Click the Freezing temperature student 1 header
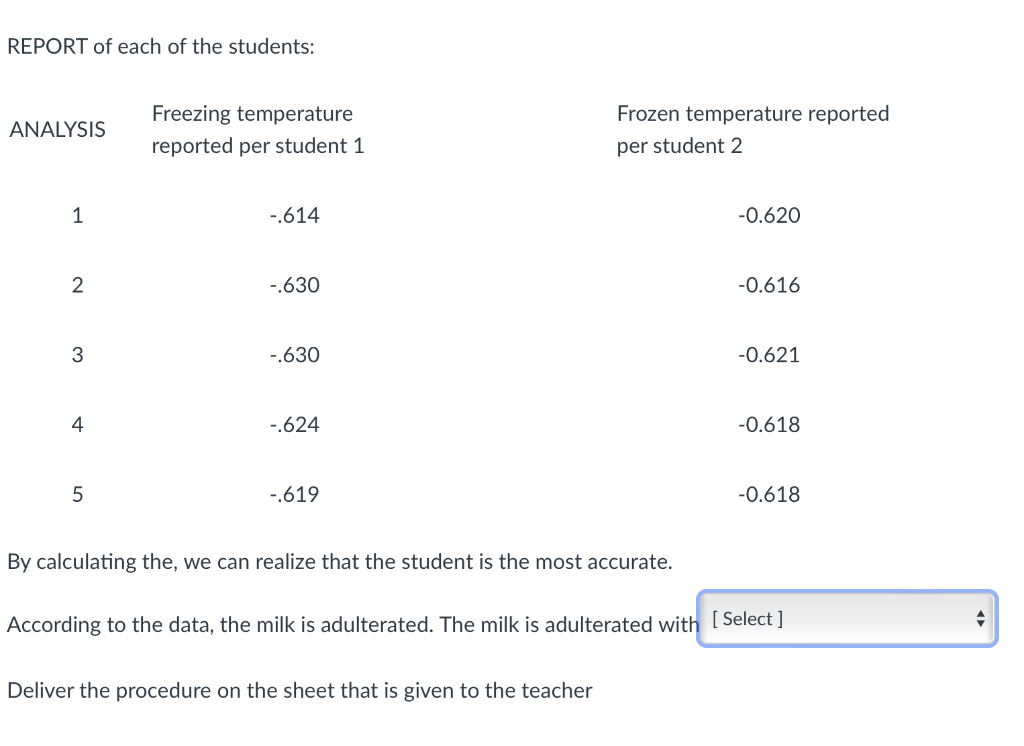1024x746 pixels. point(258,129)
